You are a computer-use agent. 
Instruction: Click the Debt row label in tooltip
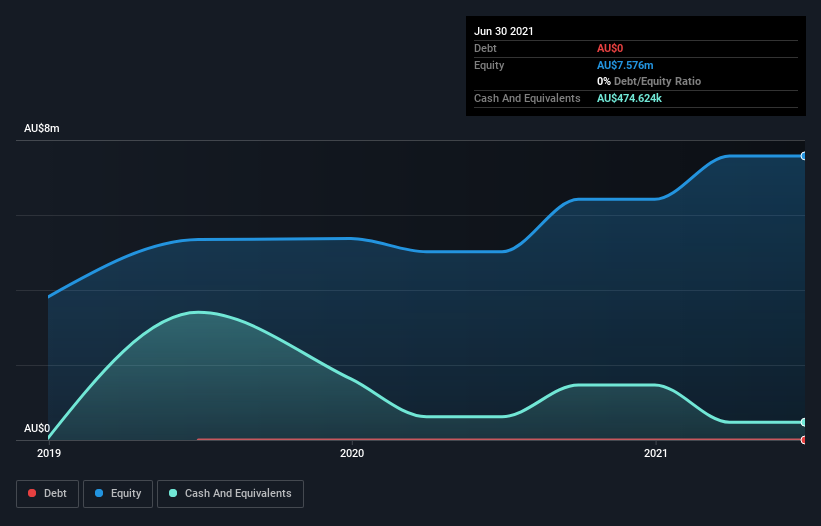pyautogui.click(x=485, y=48)
